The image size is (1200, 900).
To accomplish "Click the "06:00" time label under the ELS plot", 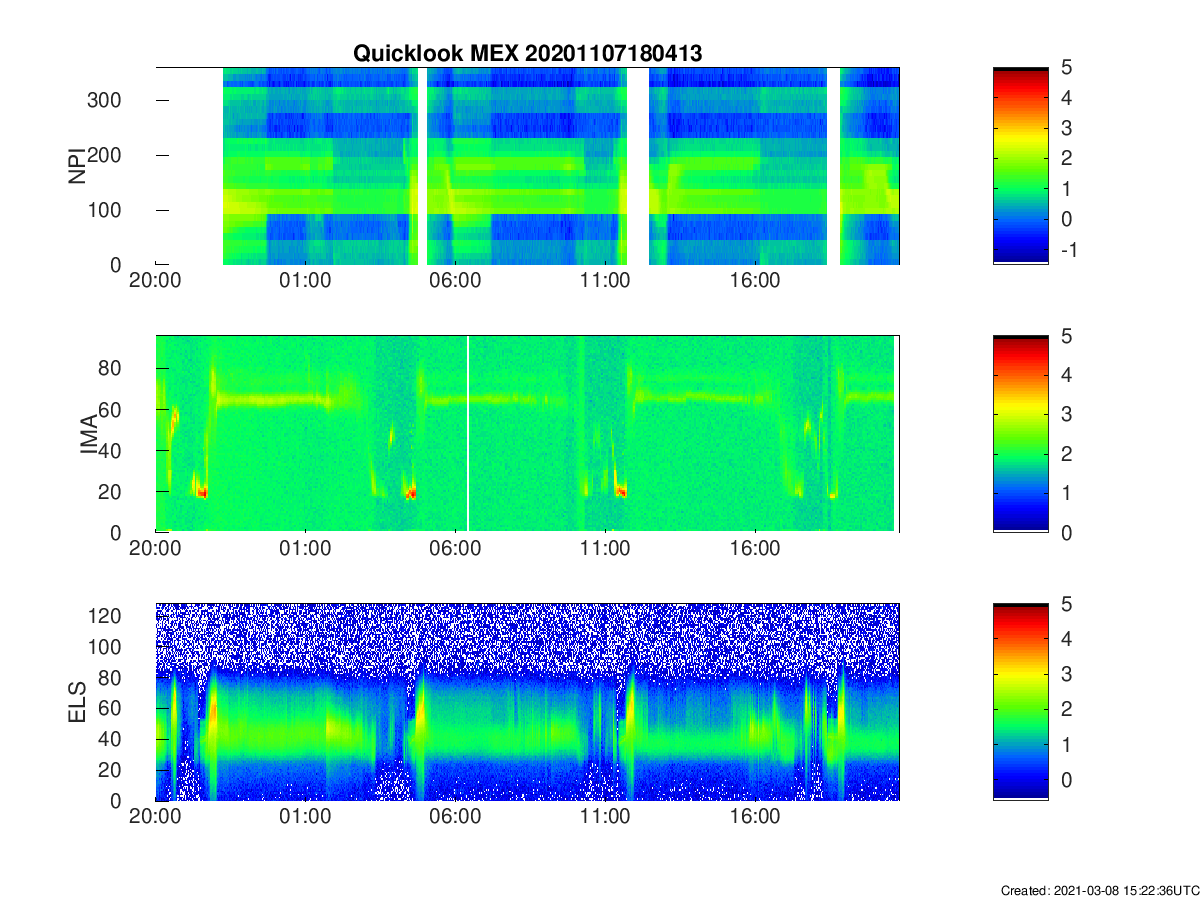I will 455,817.
